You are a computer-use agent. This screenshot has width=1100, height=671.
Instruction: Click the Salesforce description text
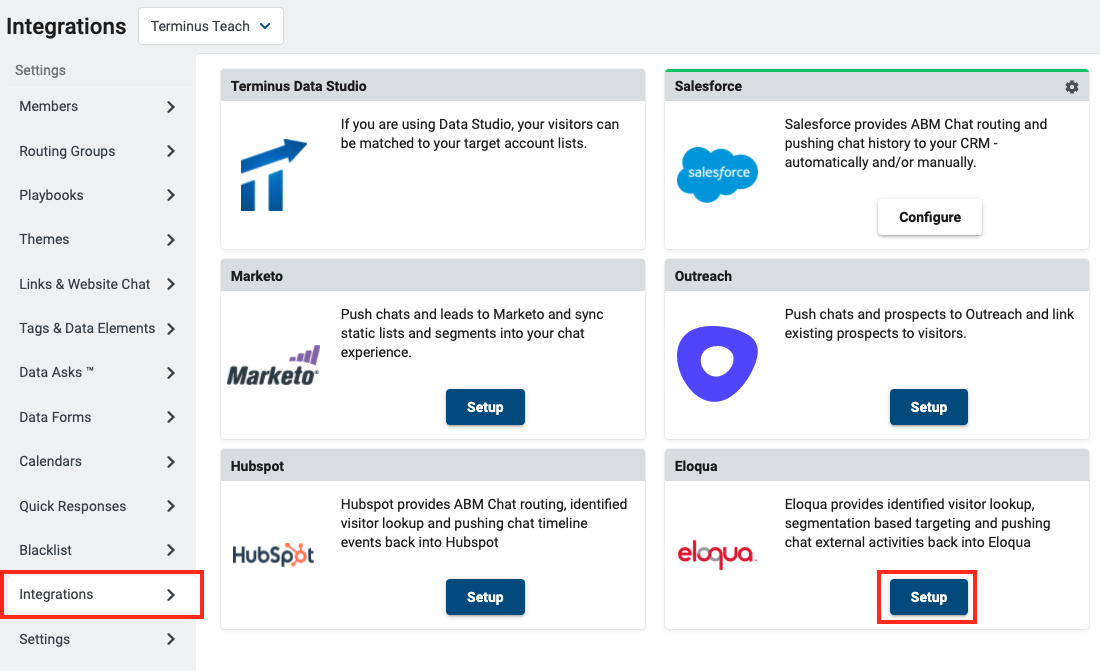(915, 143)
